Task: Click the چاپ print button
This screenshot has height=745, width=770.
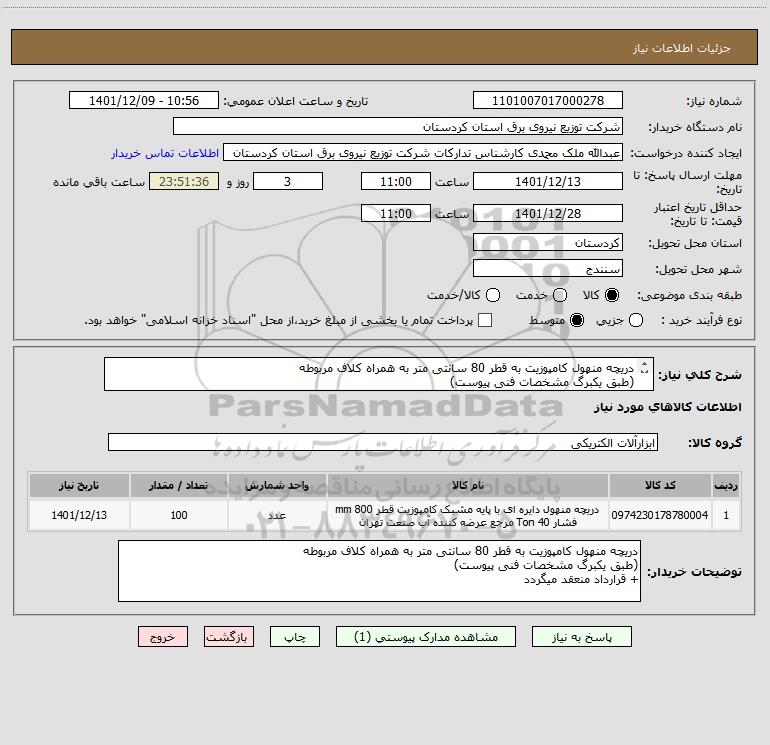Action: pyautogui.click(x=295, y=637)
